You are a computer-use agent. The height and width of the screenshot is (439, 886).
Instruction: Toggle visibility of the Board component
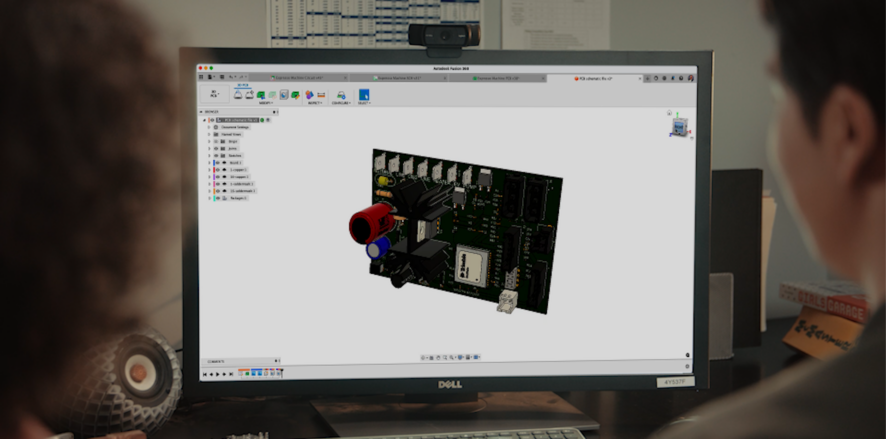click(x=218, y=163)
